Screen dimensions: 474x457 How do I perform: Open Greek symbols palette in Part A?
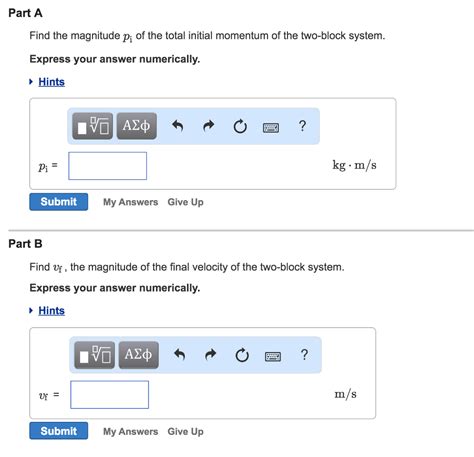point(137,126)
